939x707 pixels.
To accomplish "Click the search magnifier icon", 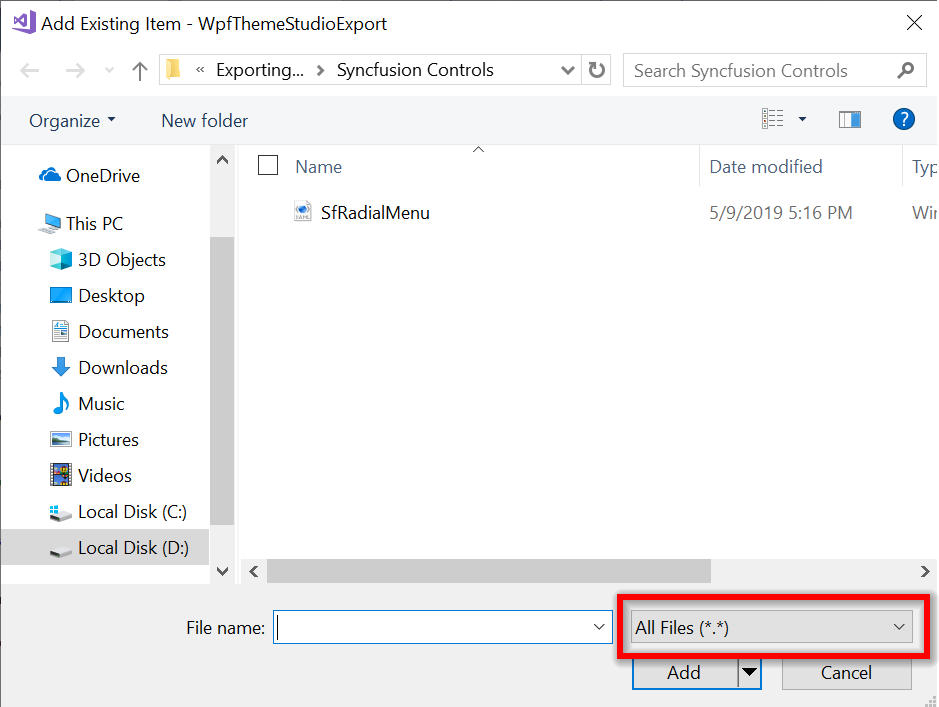I will [x=905, y=70].
